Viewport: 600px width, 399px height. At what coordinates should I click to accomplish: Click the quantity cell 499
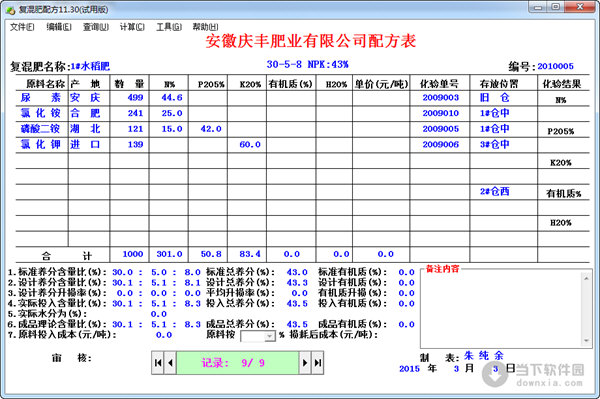coord(135,98)
